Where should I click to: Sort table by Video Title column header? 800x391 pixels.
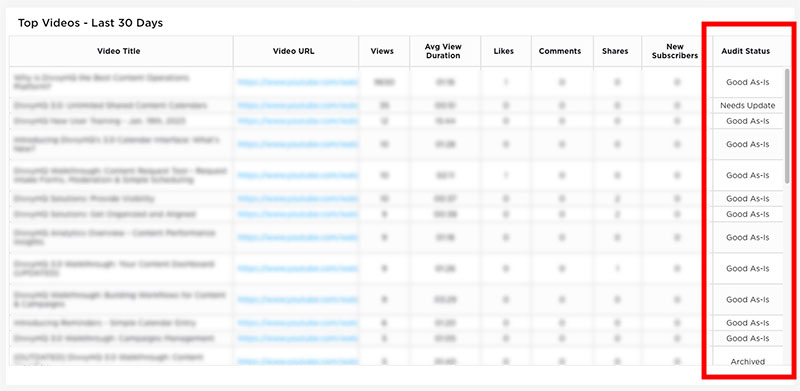tap(118, 51)
